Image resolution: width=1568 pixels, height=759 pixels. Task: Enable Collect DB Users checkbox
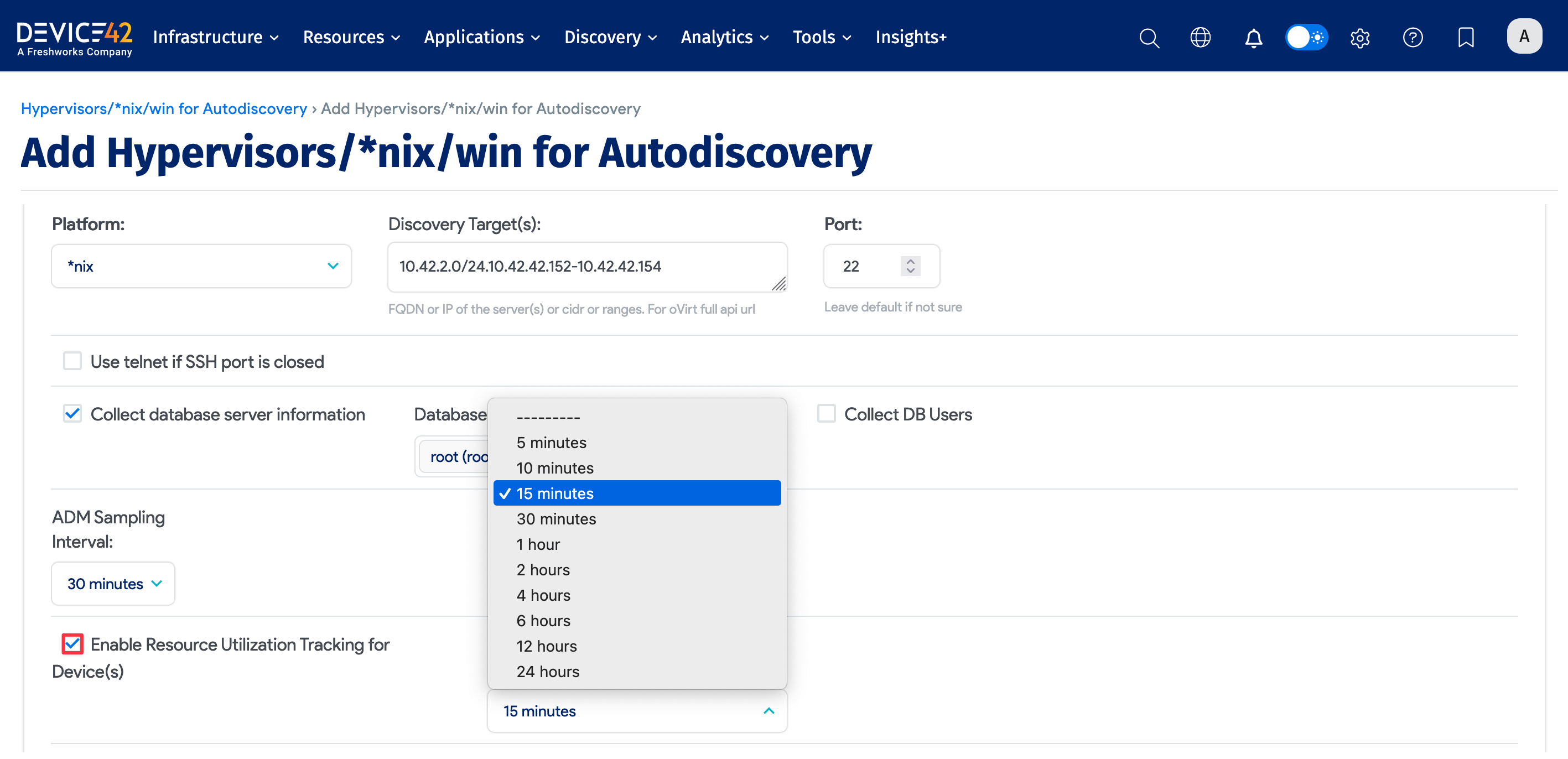[826, 413]
